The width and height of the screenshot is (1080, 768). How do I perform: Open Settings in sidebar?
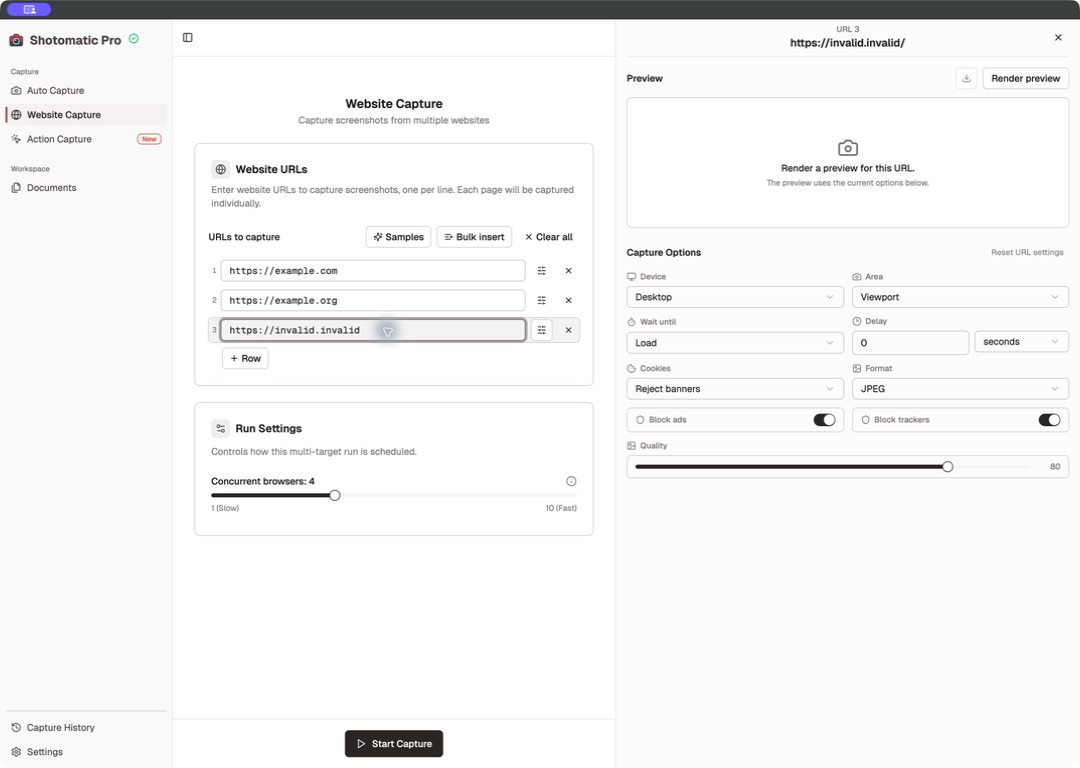86,751
